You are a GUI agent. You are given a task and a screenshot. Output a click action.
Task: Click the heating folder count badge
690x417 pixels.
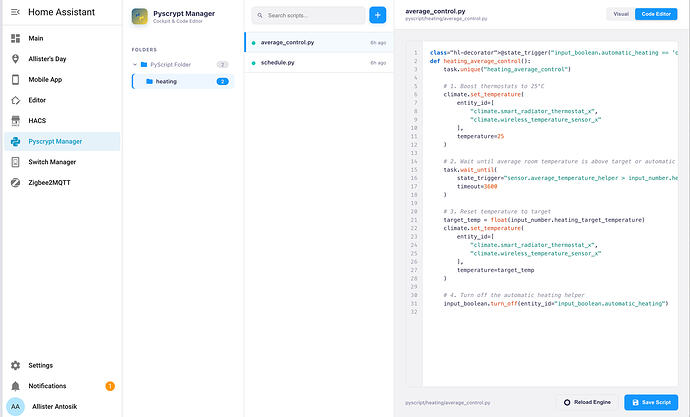223,81
